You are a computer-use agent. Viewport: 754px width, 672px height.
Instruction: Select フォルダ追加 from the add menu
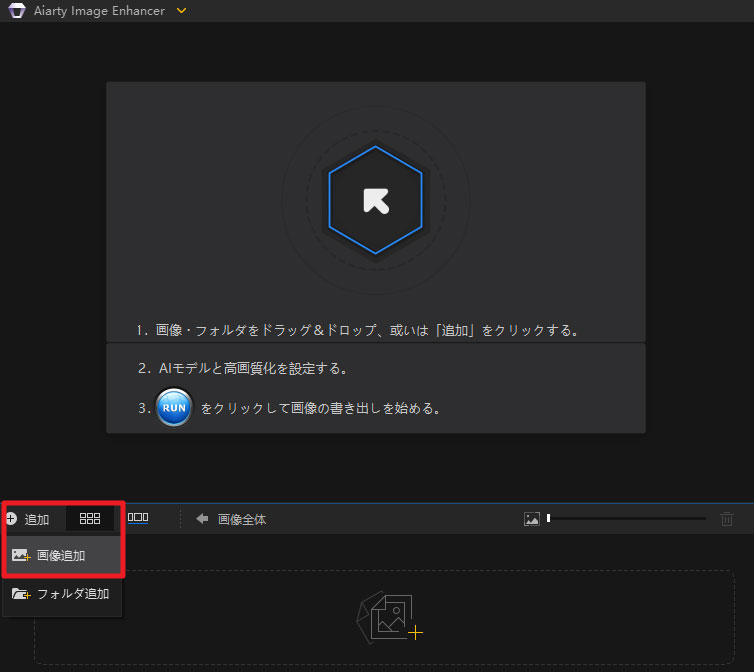click(62, 594)
